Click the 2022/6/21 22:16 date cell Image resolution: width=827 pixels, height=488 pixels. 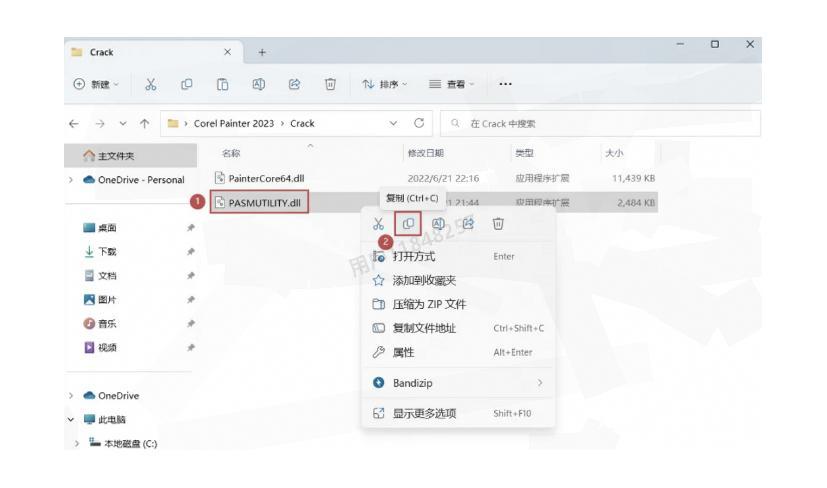(x=443, y=178)
